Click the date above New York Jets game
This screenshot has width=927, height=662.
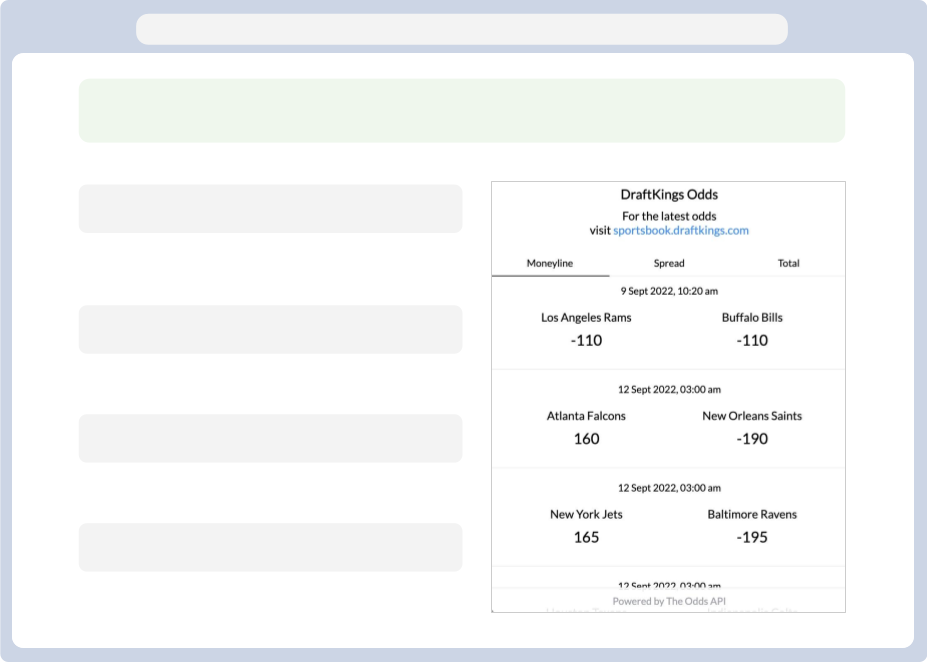[669, 488]
